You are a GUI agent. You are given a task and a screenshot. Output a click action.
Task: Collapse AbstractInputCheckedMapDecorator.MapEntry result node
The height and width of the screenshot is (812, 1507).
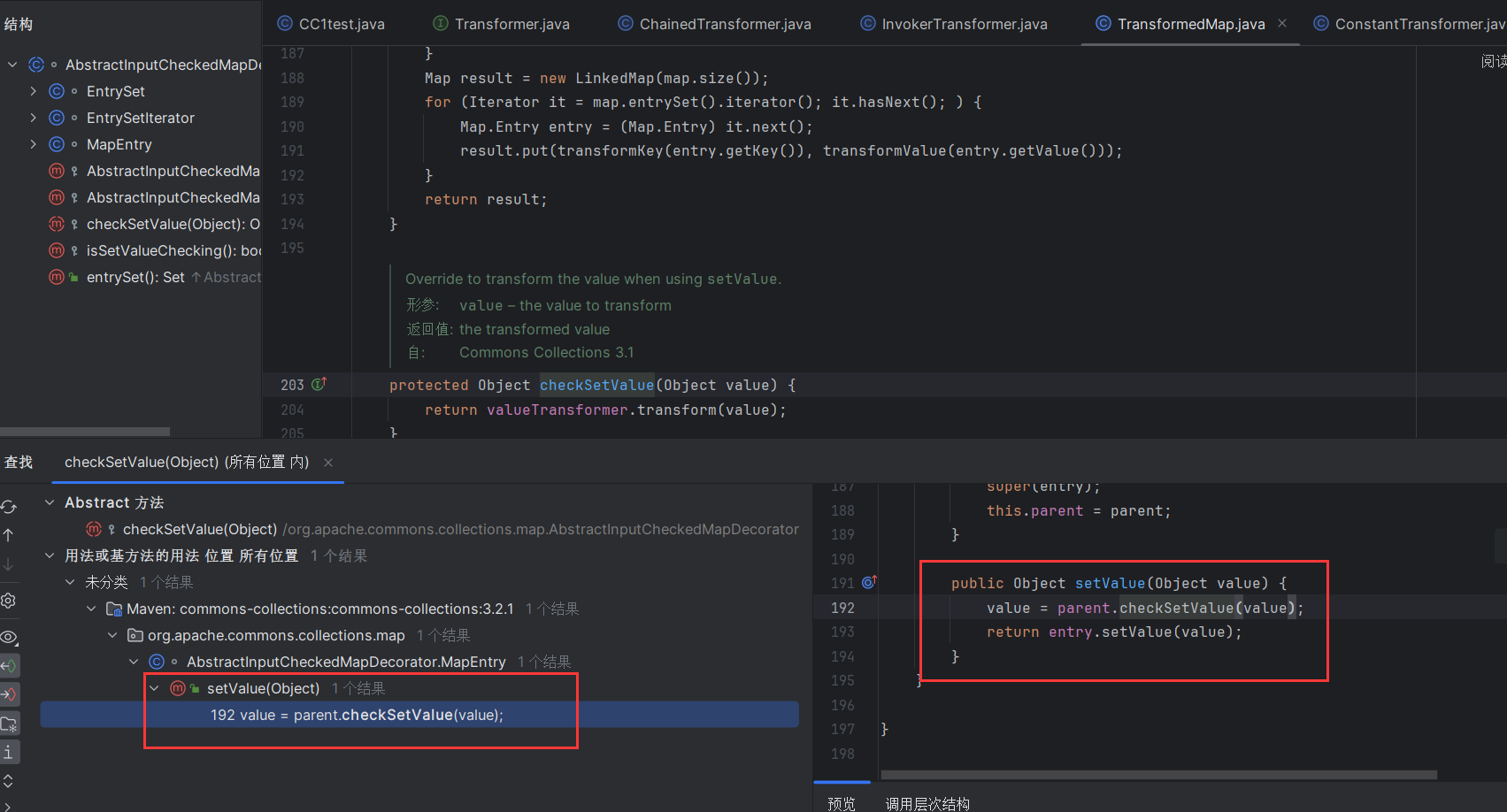134,662
